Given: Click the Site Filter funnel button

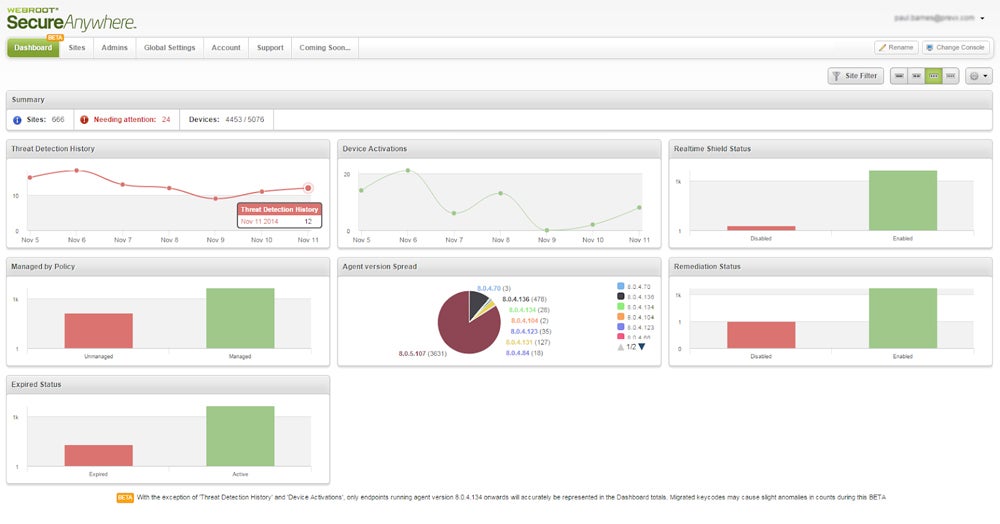Looking at the screenshot, I should pyautogui.click(x=855, y=76).
